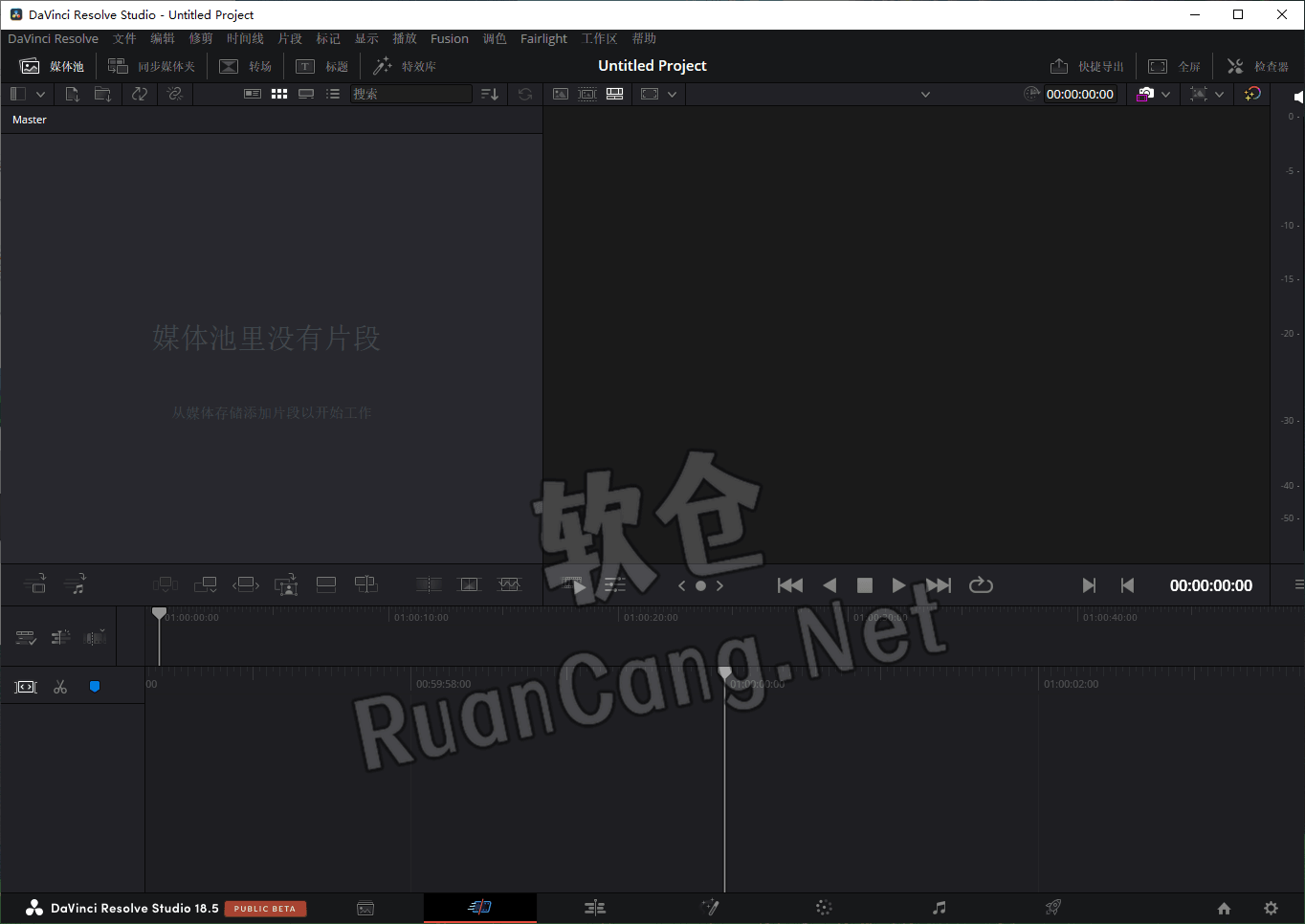Click the append to end edit icon
1305x924 pixels.
coord(206,584)
